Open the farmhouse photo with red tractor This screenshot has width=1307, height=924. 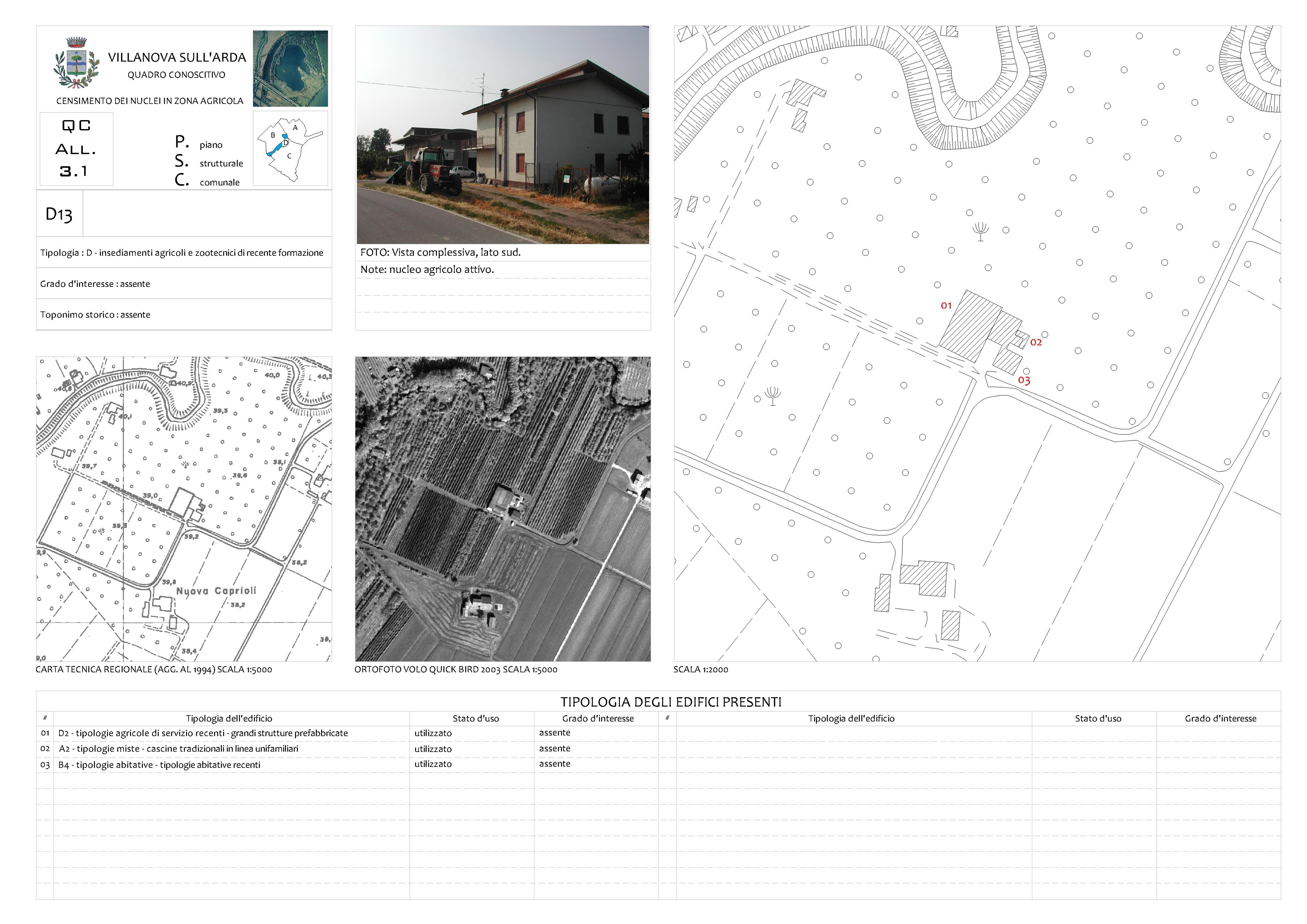(x=503, y=135)
